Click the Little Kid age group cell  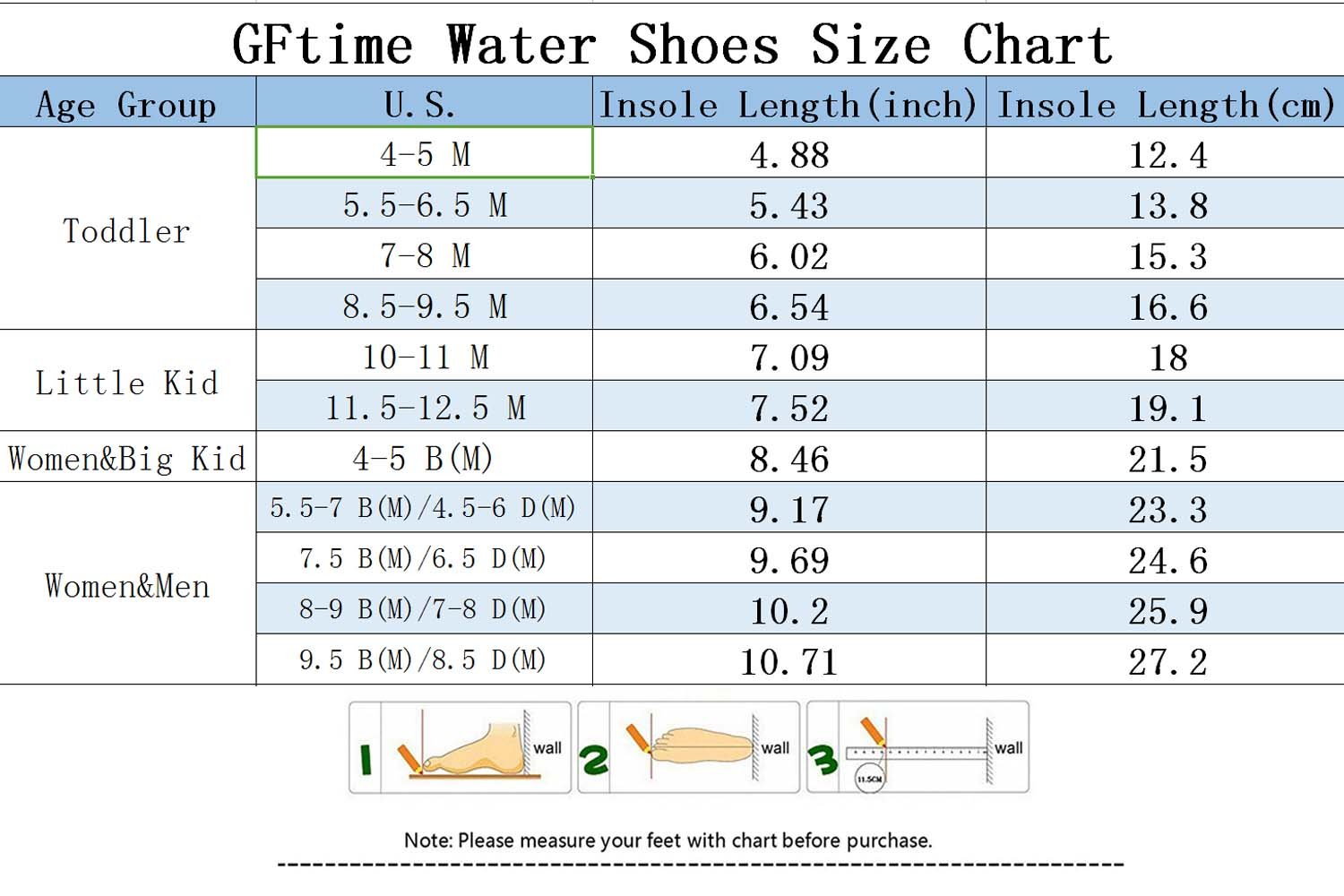pos(127,383)
